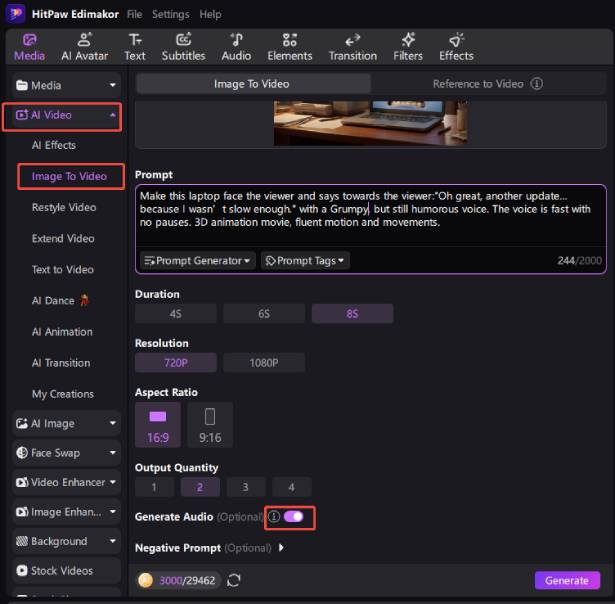Open the AI Avatar tool
The image size is (615, 604).
pyautogui.click(x=84, y=47)
